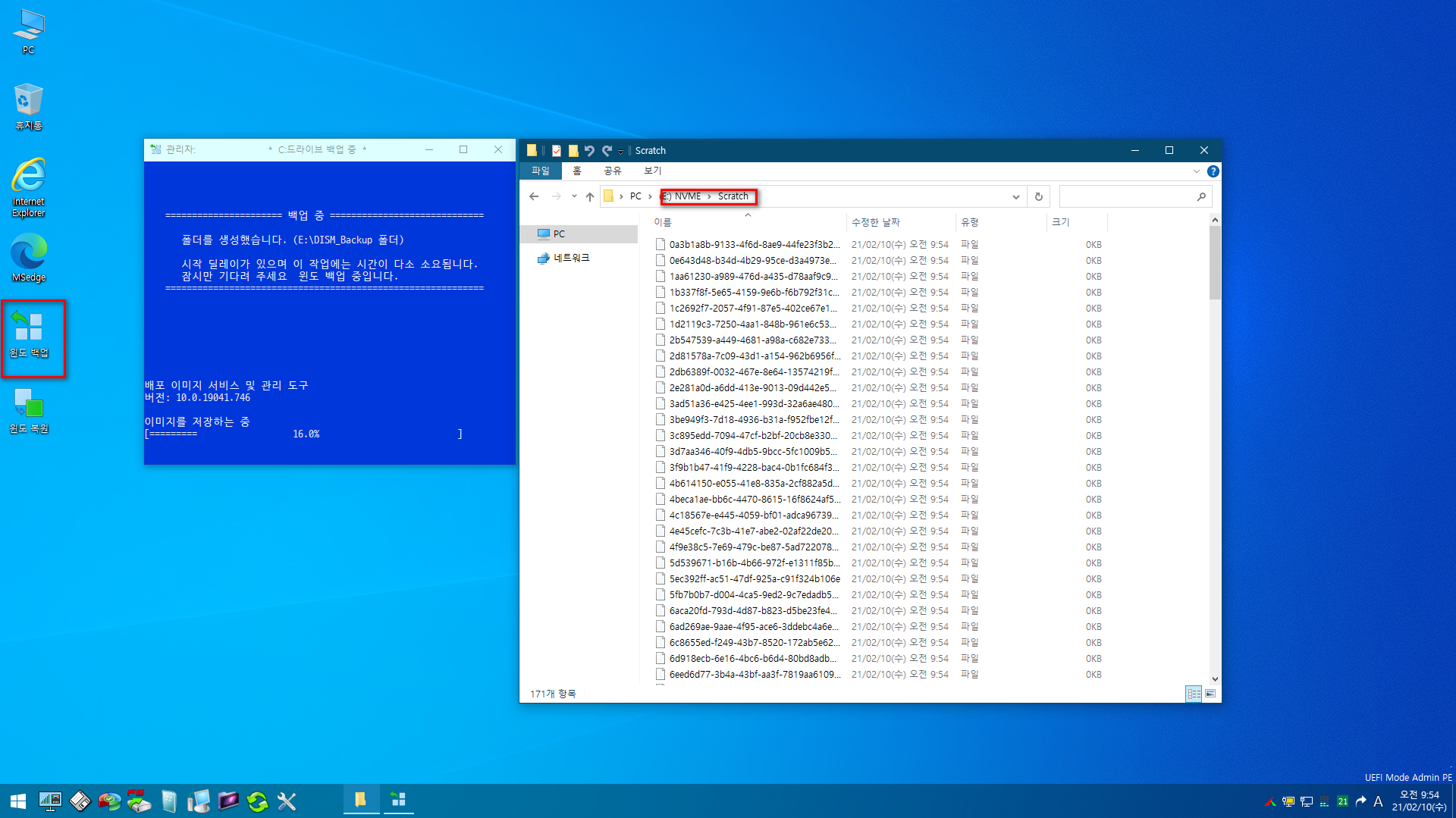Select the 윈도 백업 desktop shortcut
1456x818 pixels.
tap(29, 334)
